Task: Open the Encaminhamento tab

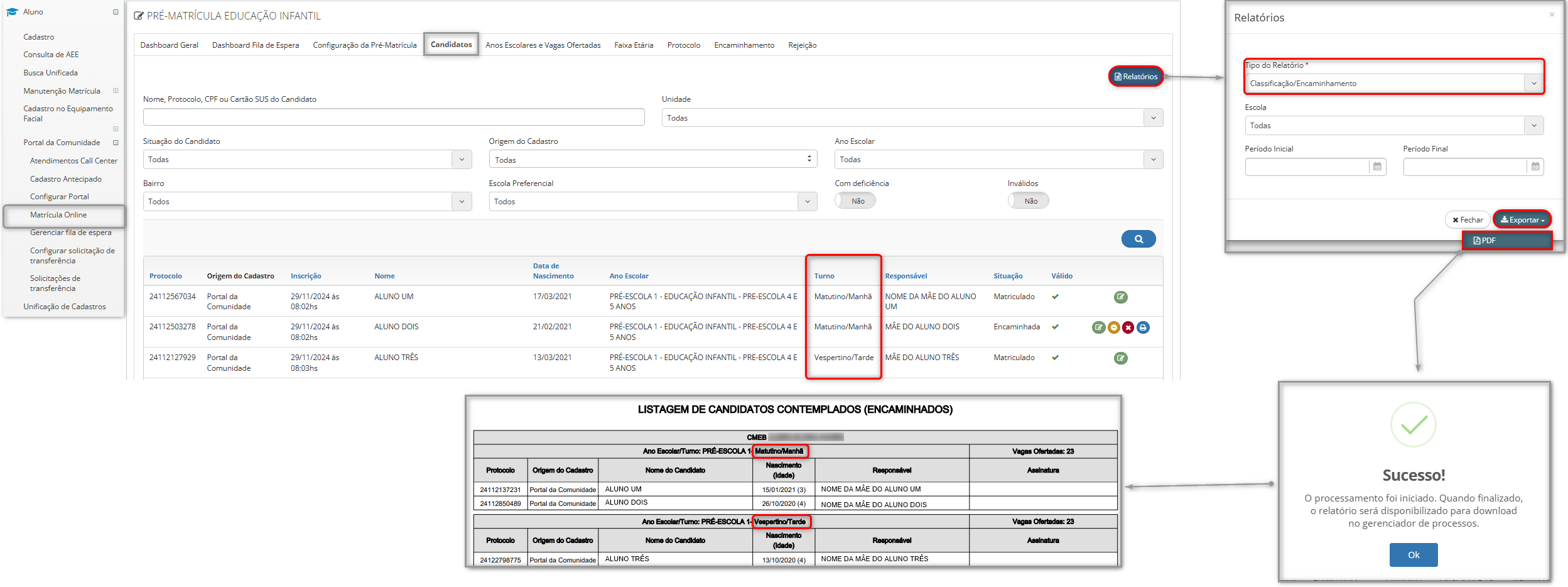Action: click(x=744, y=45)
